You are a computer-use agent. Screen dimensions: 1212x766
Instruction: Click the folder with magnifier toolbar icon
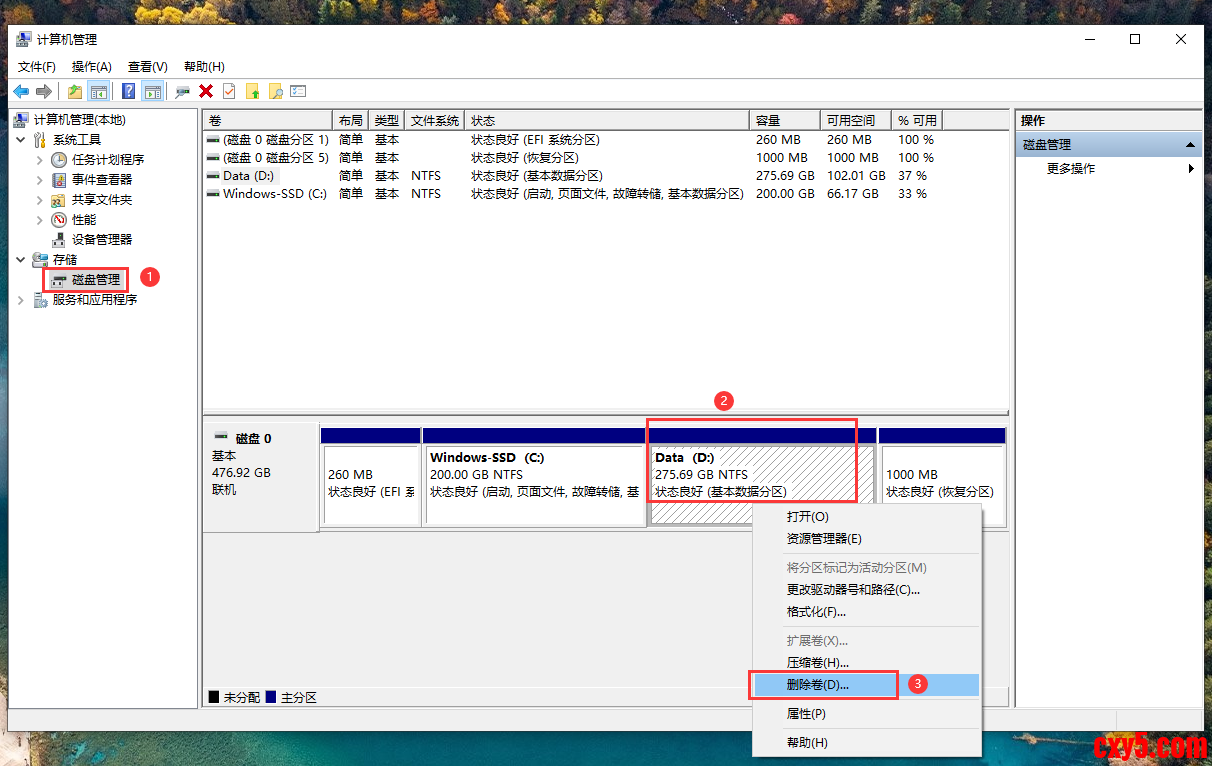(x=275, y=92)
